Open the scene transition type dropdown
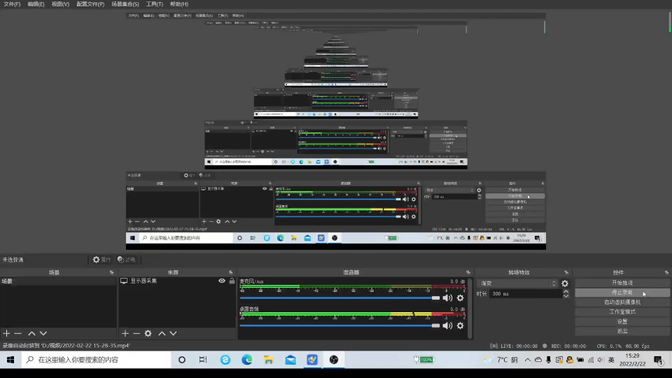This screenshot has width=672, height=378. 517,283
